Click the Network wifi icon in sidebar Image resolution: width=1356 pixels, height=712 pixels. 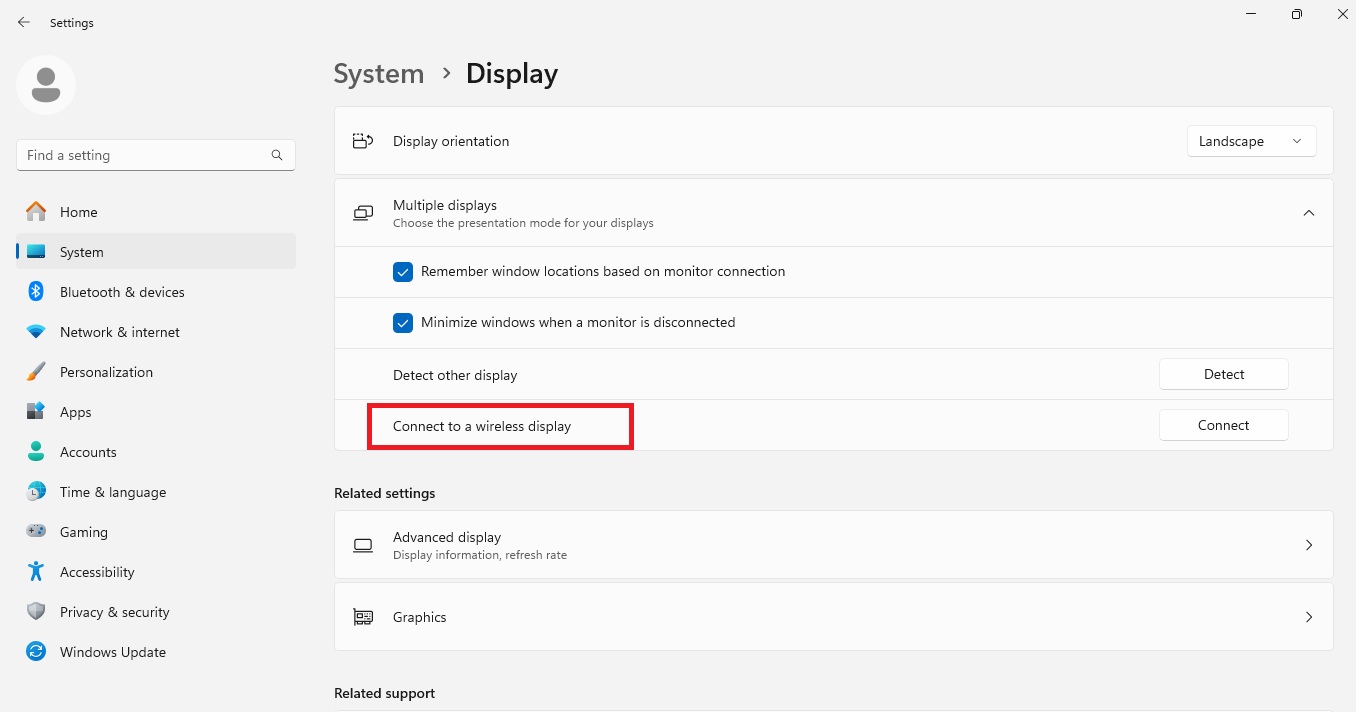[36, 332]
